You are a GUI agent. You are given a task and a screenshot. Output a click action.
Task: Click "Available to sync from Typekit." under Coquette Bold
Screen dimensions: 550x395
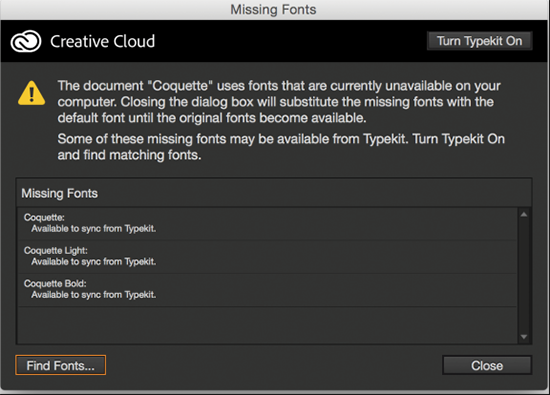(x=94, y=295)
